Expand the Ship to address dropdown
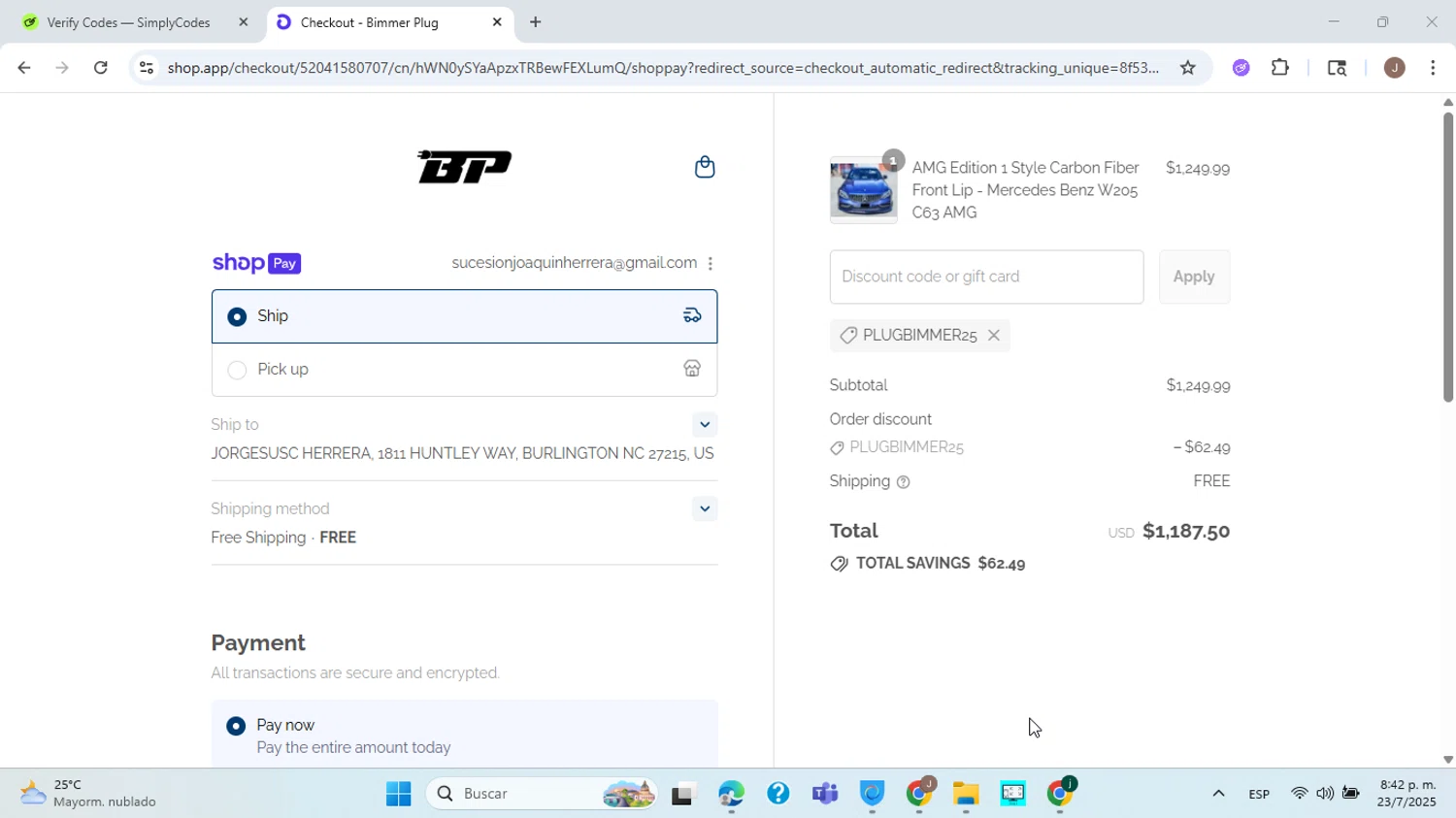This screenshot has width=1456, height=818. (705, 425)
